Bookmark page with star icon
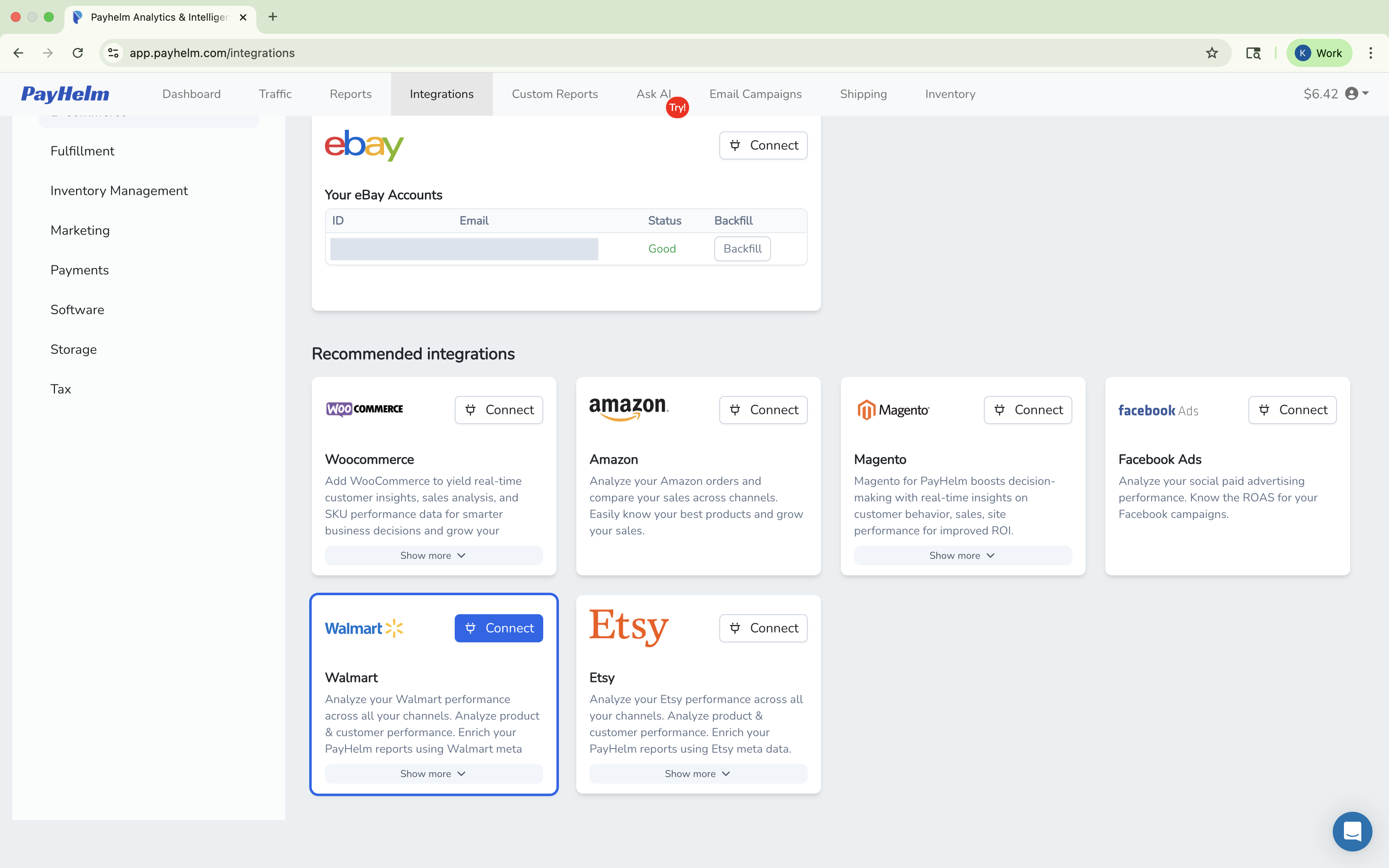1389x868 pixels. click(x=1212, y=53)
